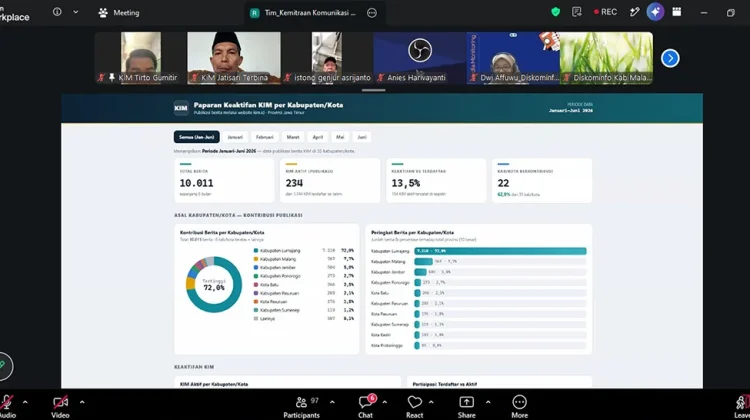Click the KIM Aktif 234 card
The image size is (750, 420).
tap(330, 180)
